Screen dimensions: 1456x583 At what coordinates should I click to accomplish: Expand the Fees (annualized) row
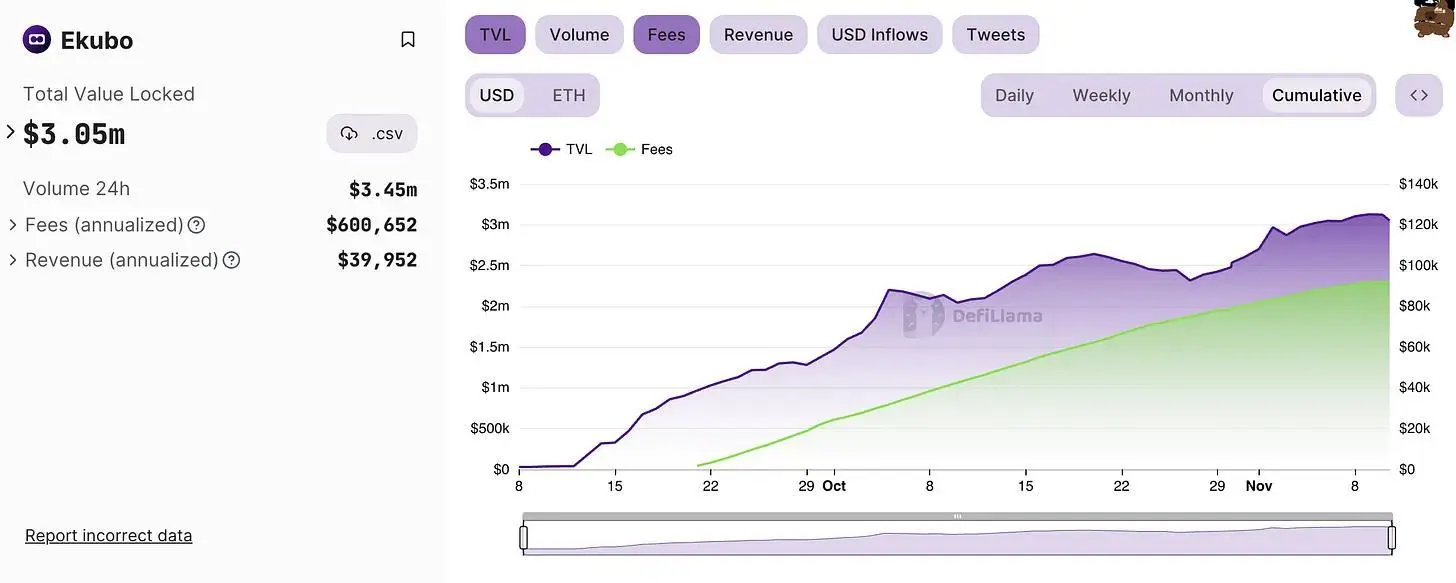[x=13, y=225]
